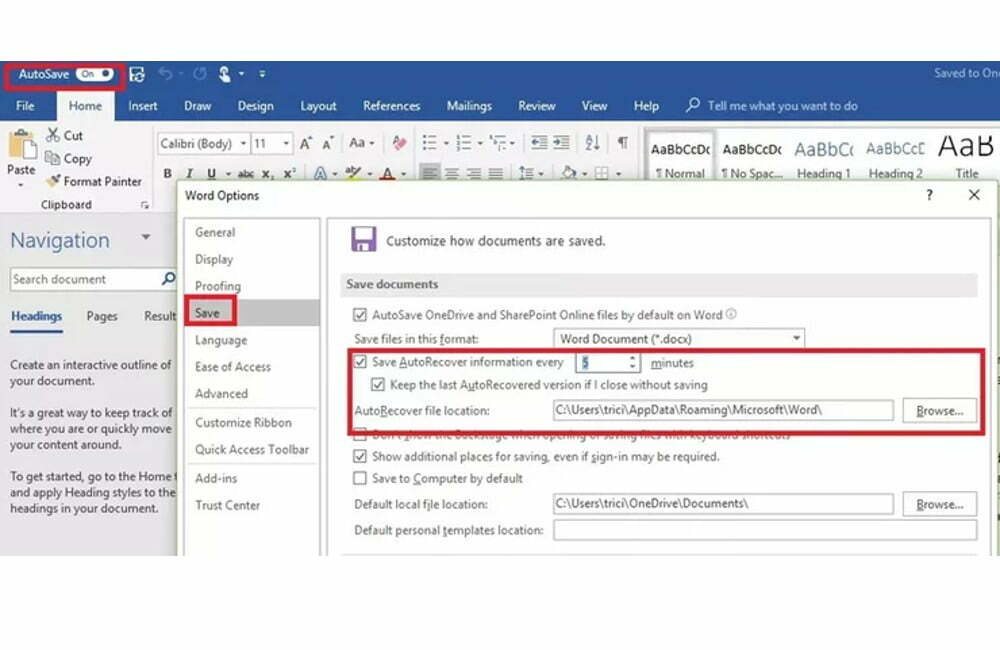Click the Bold formatting icon
The height and width of the screenshot is (650, 1000).
[x=168, y=173]
